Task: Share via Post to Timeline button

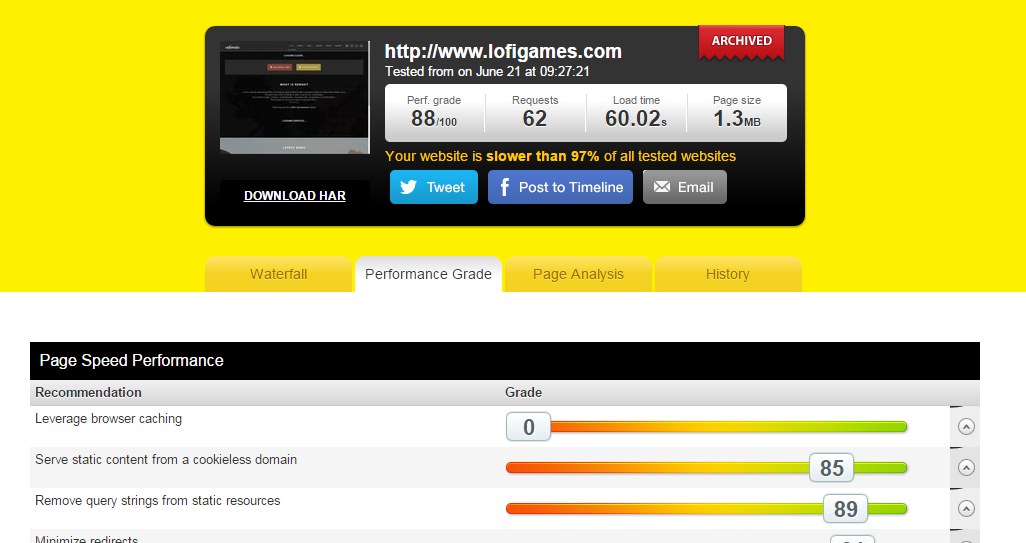Action: point(560,187)
